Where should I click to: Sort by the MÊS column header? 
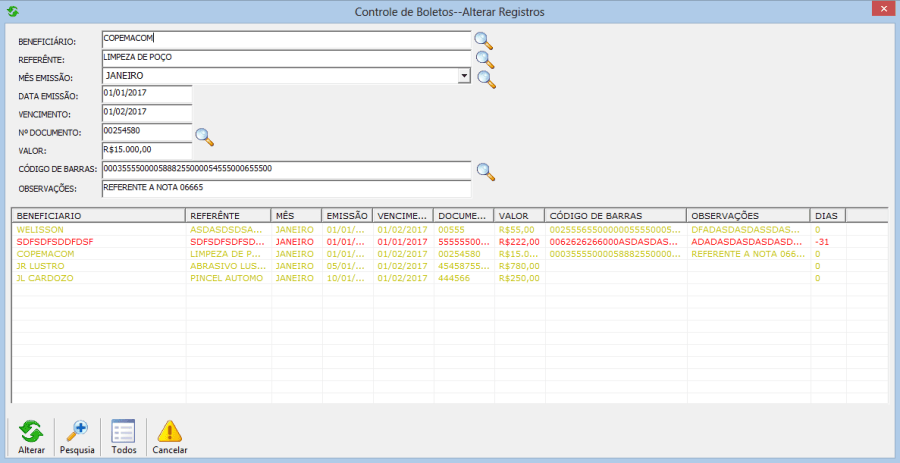click(x=296, y=216)
